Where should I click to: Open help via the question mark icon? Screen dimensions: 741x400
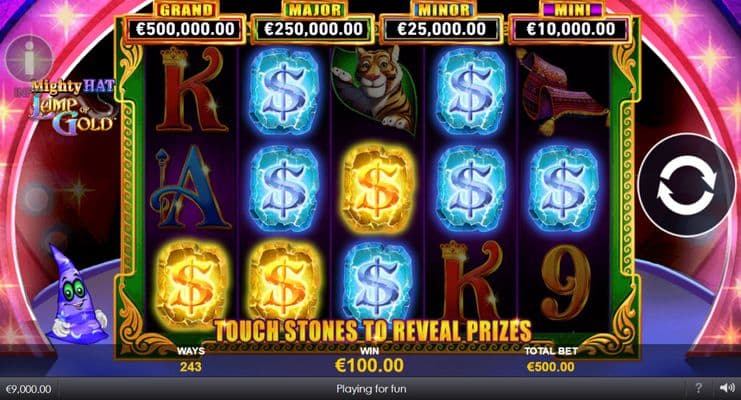click(x=698, y=389)
